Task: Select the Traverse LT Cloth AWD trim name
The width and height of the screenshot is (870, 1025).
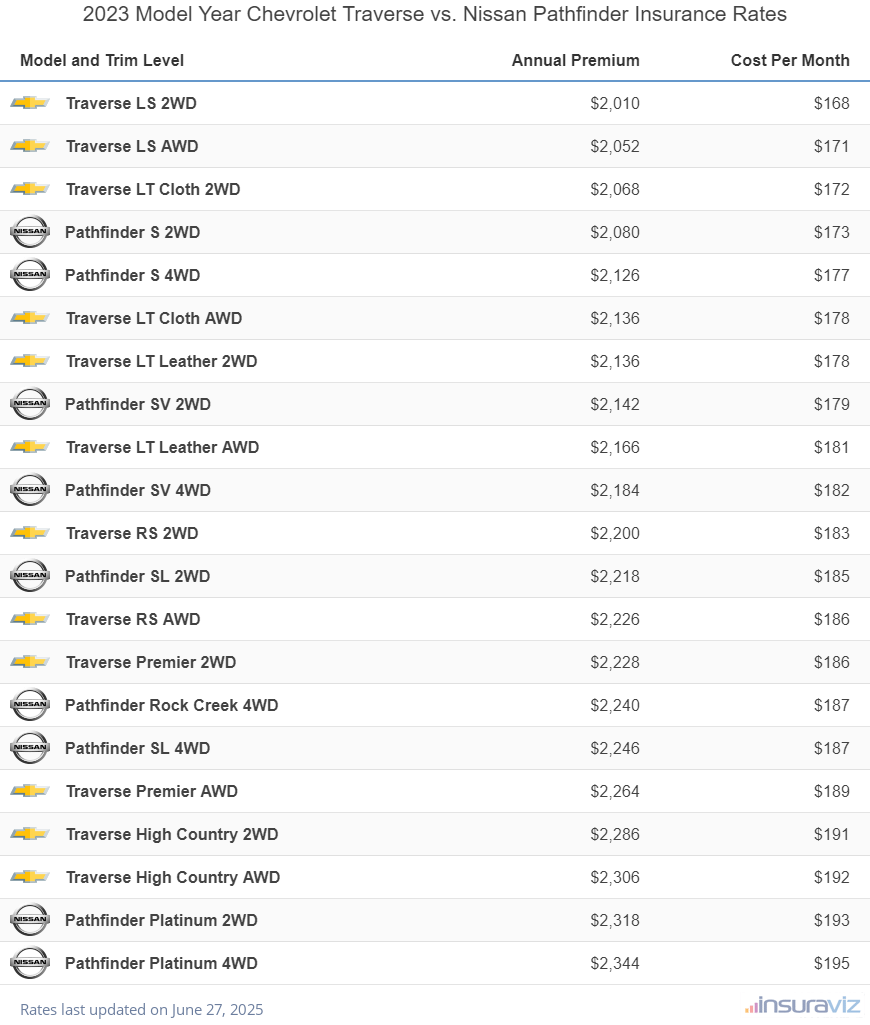Action: [154, 318]
